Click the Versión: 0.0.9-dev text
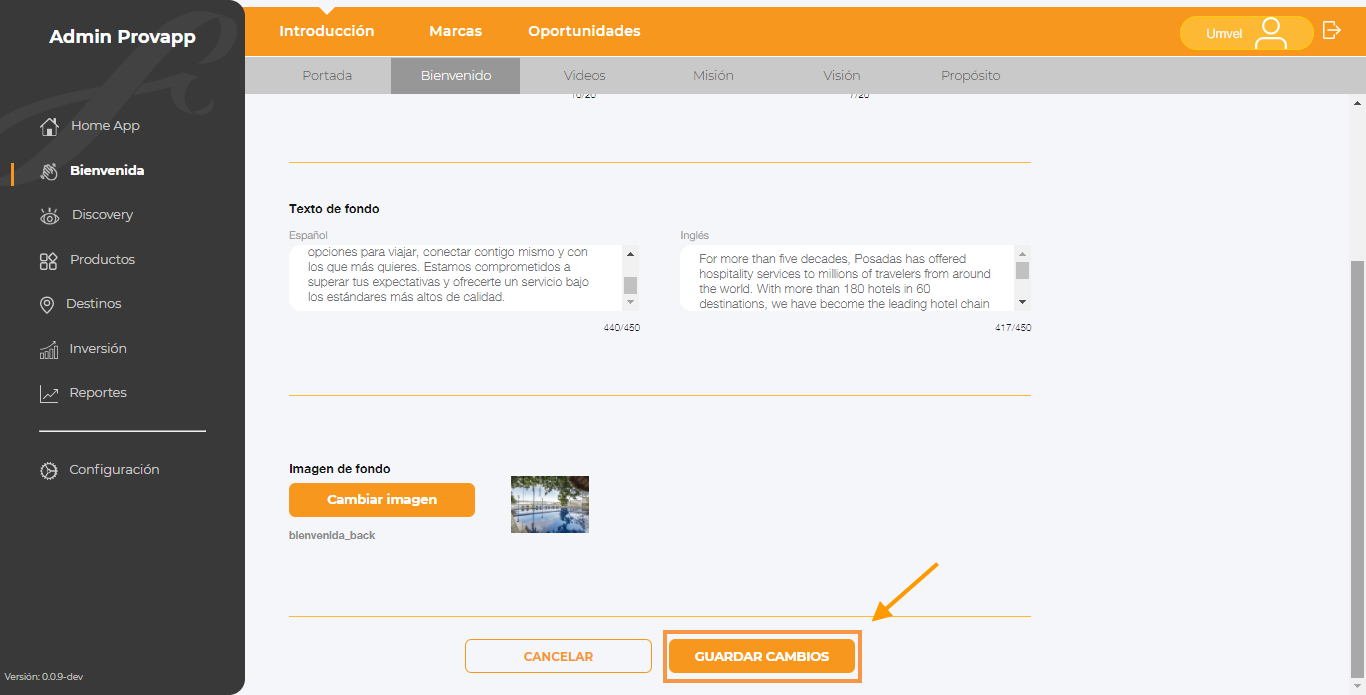Viewport: 1366px width, 695px height. point(44,677)
